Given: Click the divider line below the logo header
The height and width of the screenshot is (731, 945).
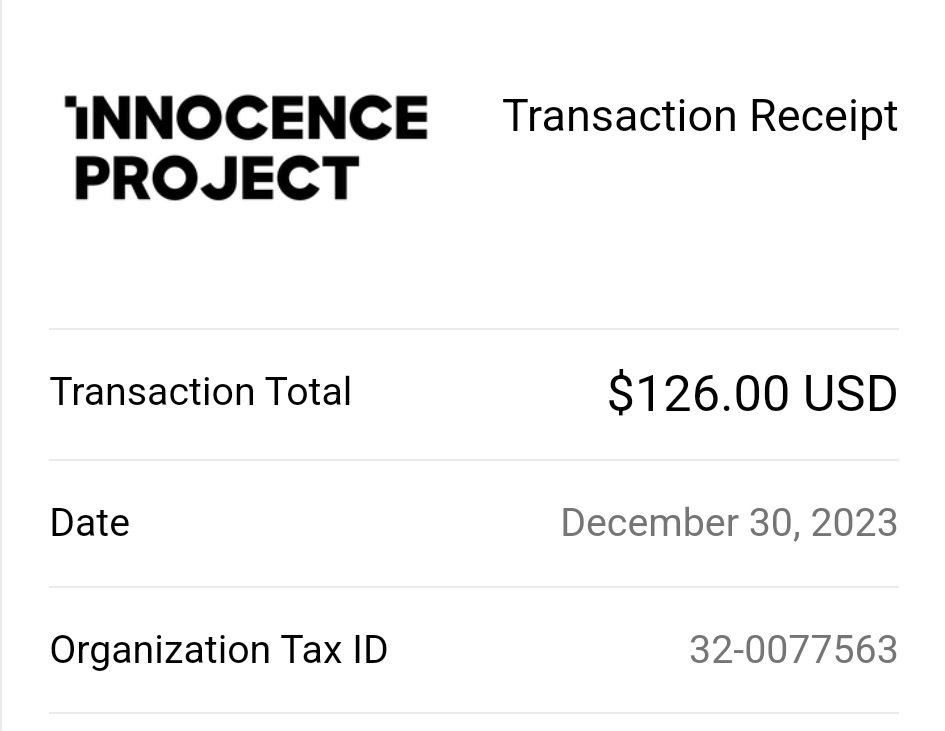Looking at the screenshot, I should pos(474,329).
